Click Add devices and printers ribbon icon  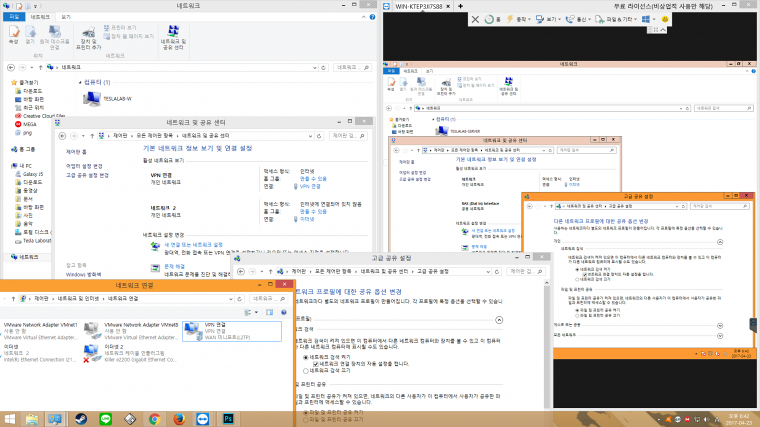(x=88, y=38)
